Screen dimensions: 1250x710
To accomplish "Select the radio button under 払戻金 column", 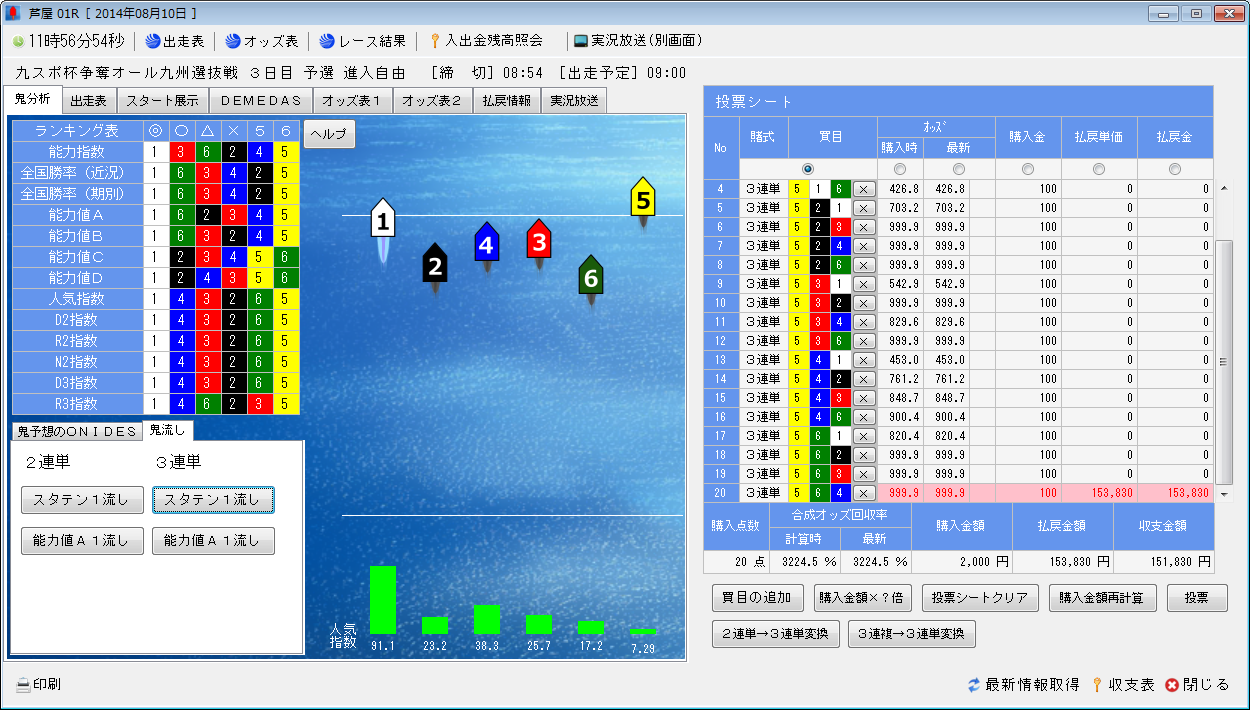I will (x=1175, y=168).
